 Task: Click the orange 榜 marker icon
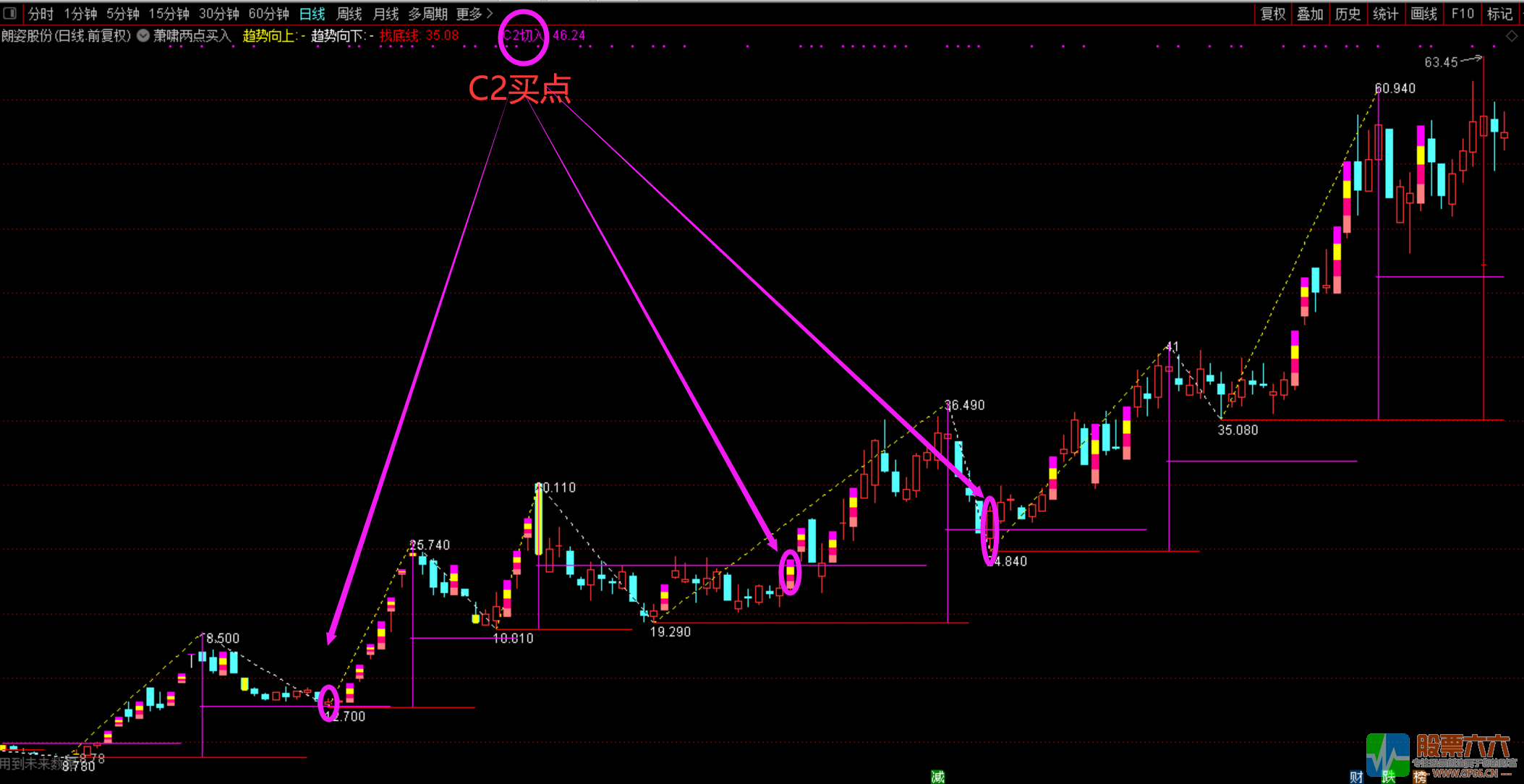click(1420, 777)
